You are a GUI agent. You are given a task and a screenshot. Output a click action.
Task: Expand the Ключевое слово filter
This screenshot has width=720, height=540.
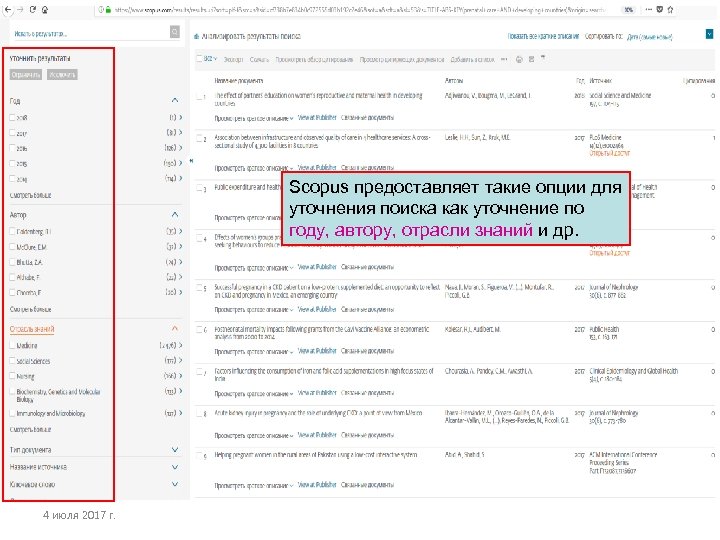tap(174, 484)
